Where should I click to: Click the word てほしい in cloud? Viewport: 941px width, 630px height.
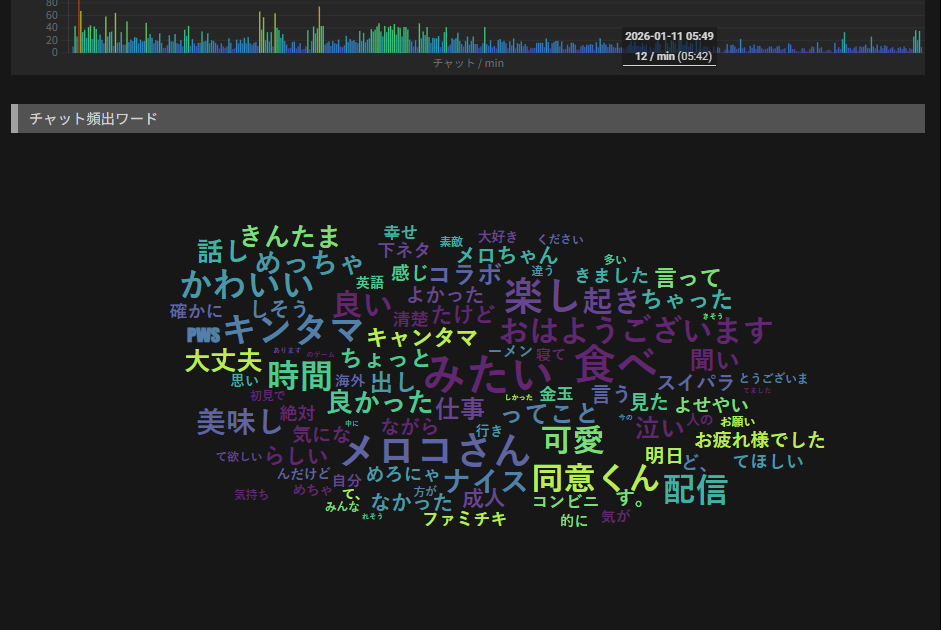(768, 461)
